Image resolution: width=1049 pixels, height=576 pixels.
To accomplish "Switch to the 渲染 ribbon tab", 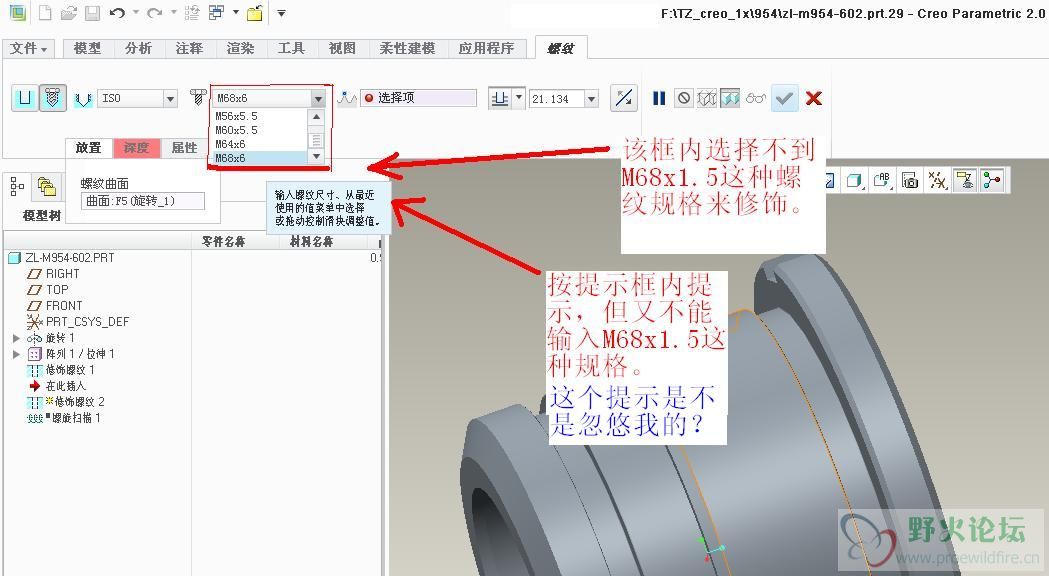I will point(240,48).
